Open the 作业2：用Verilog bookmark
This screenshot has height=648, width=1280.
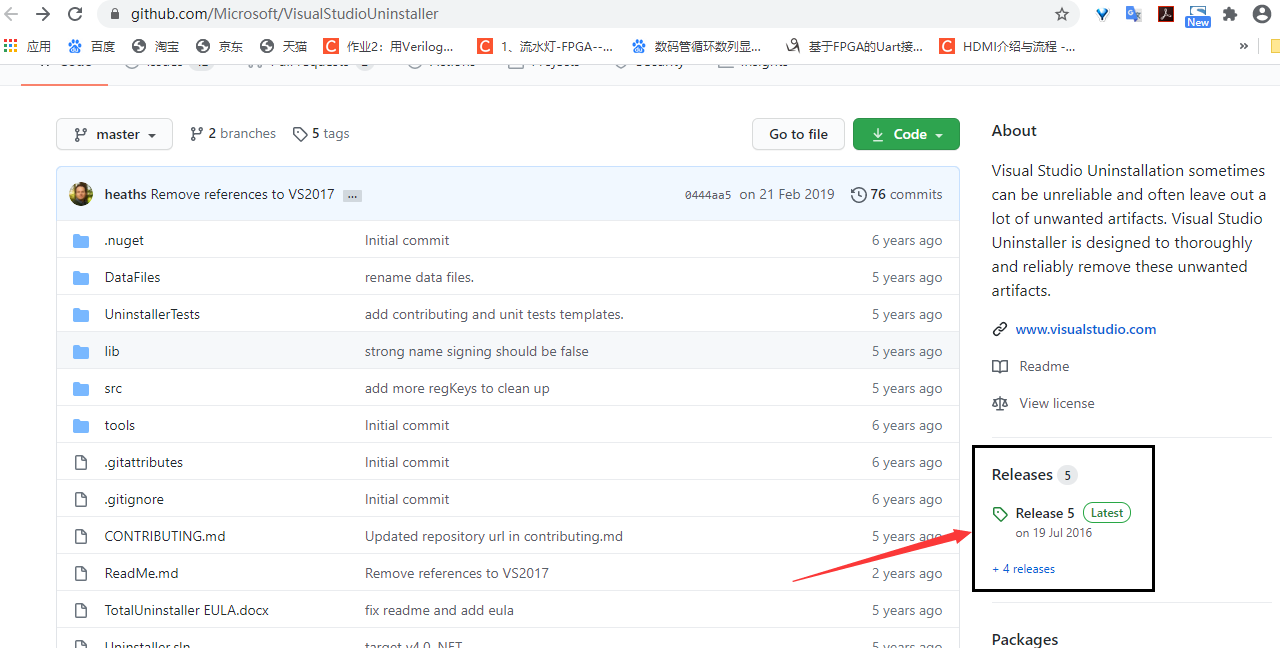[388, 46]
